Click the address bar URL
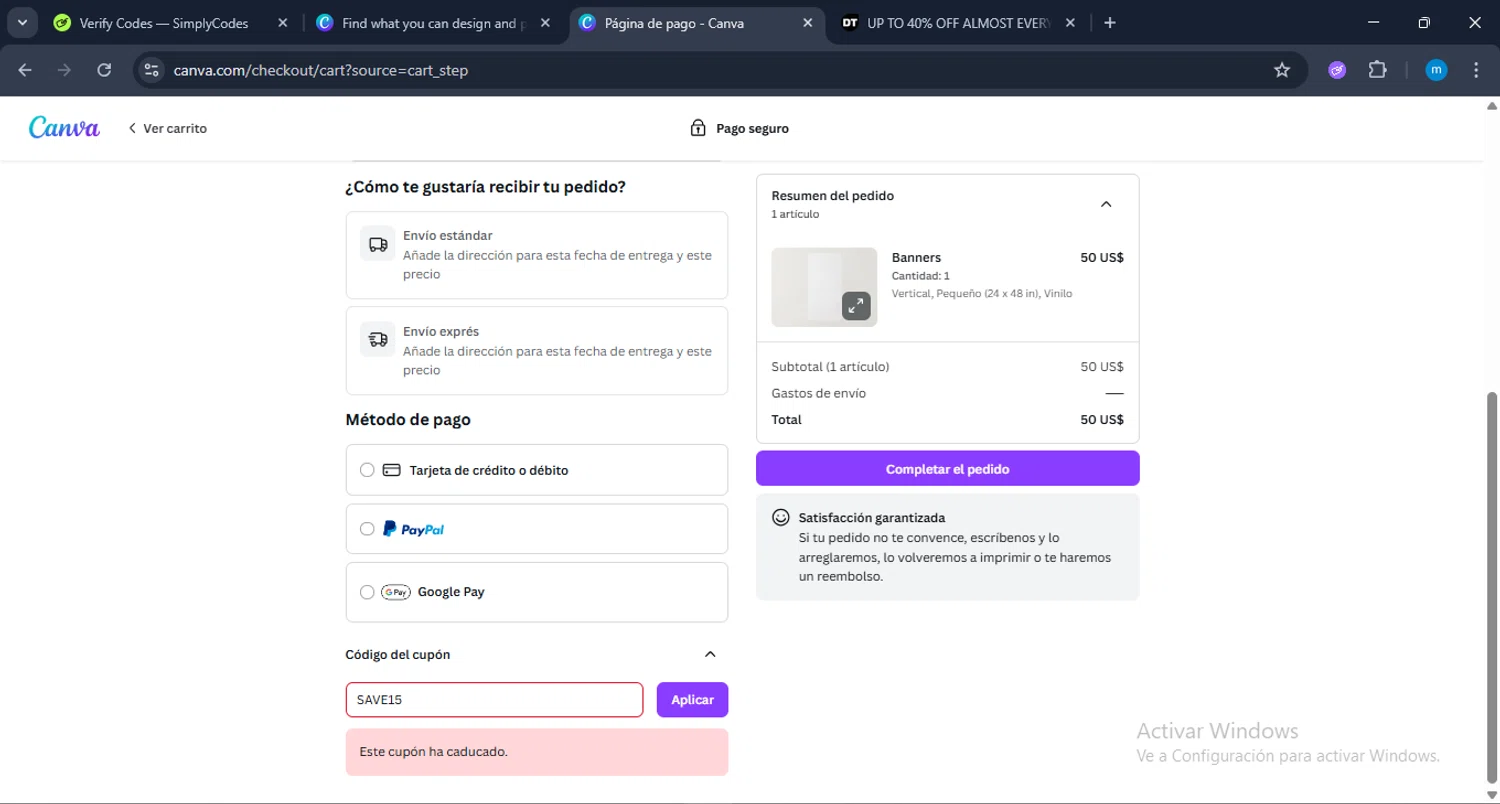 (320, 70)
